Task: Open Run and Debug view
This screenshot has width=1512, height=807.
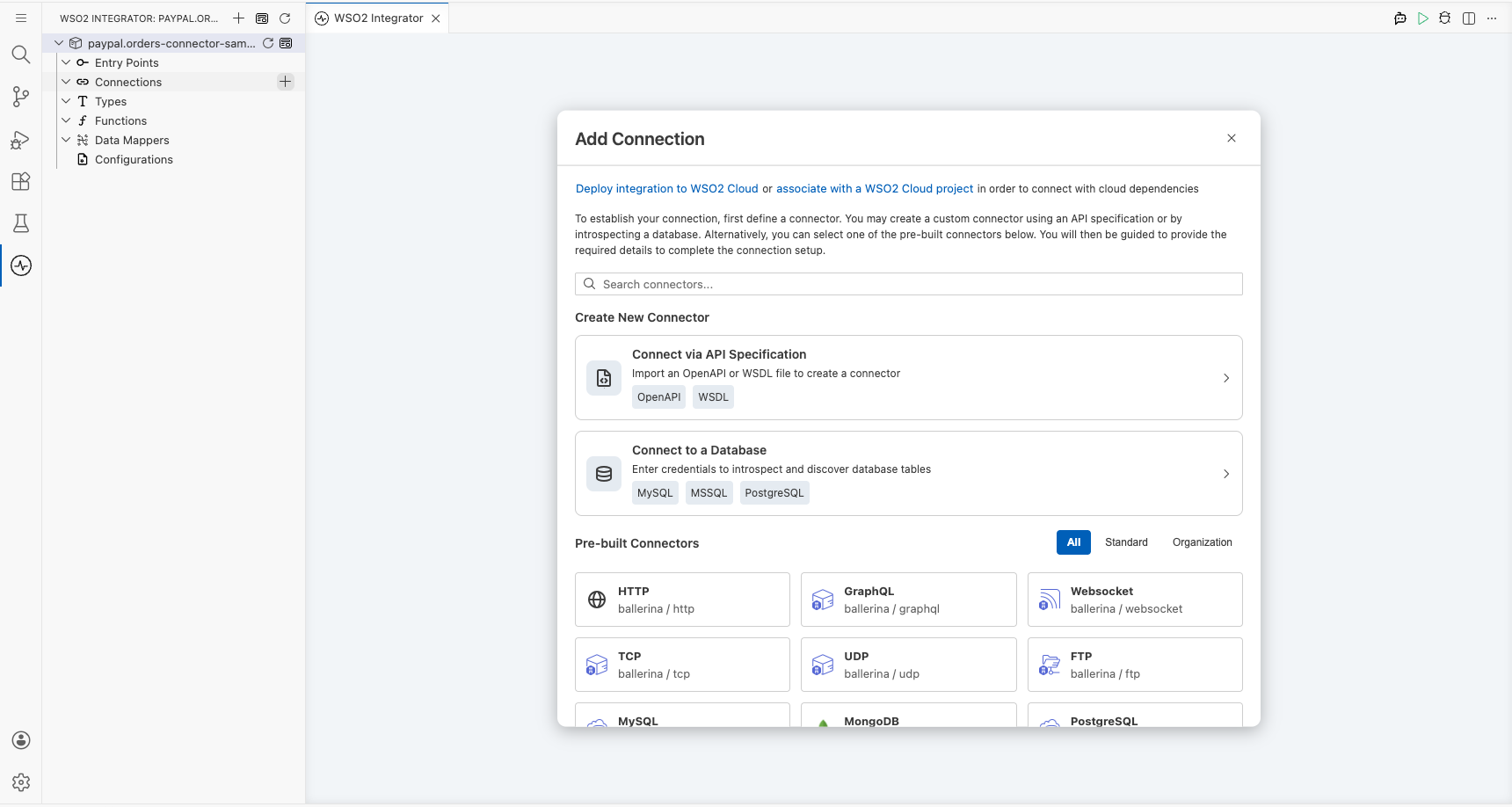Action: click(x=21, y=140)
